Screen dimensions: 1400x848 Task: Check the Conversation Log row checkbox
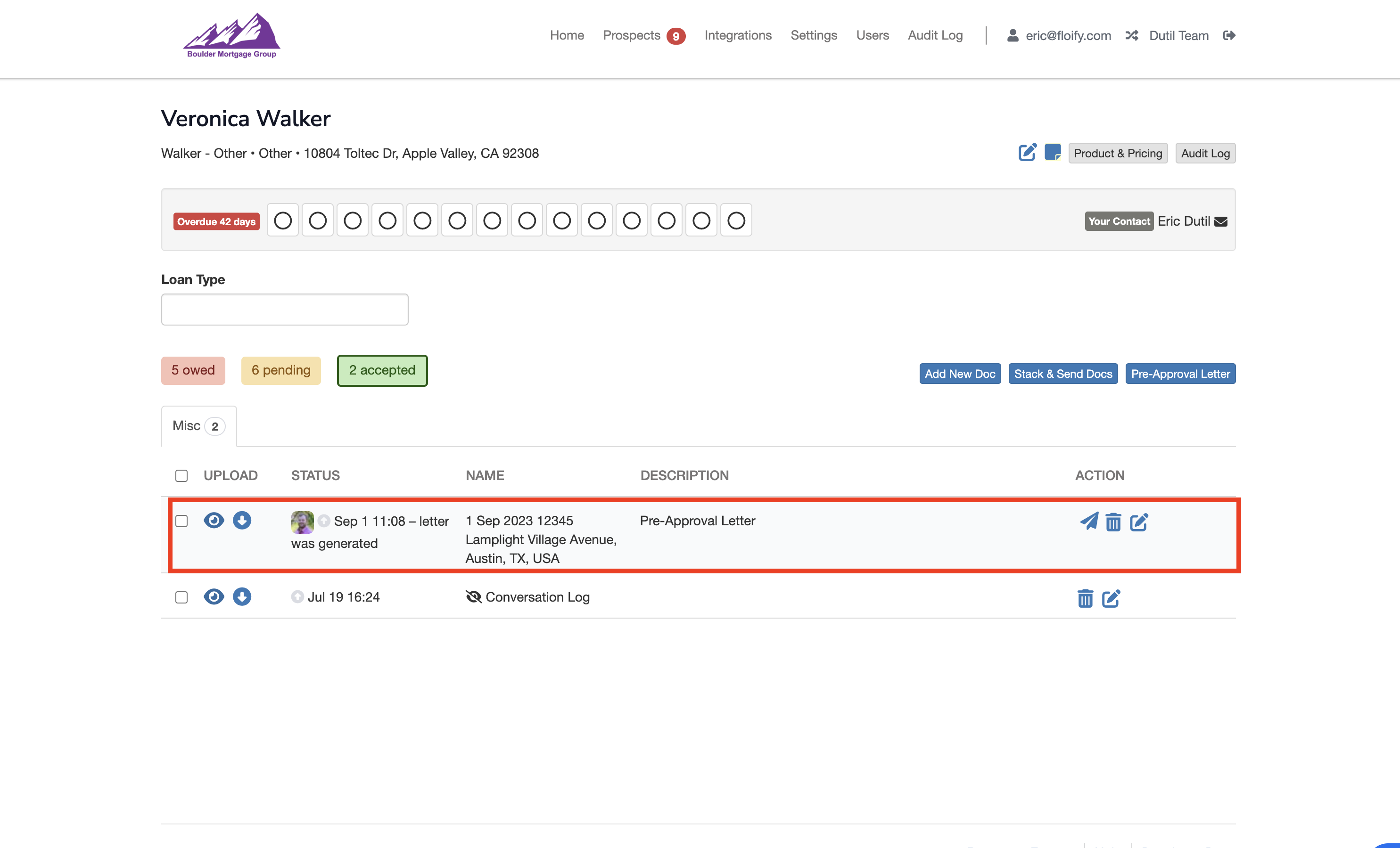[x=181, y=597]
